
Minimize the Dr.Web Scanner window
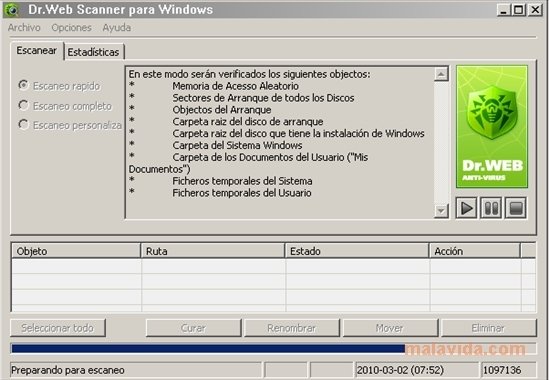pyautogui.click(x=503, y=10)
